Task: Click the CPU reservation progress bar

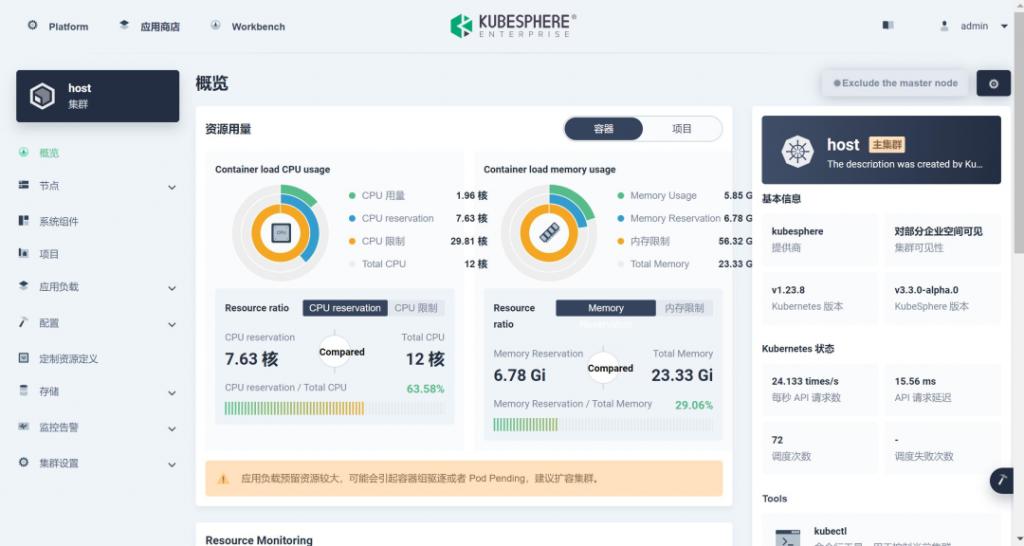Action: tap(334, 408)
